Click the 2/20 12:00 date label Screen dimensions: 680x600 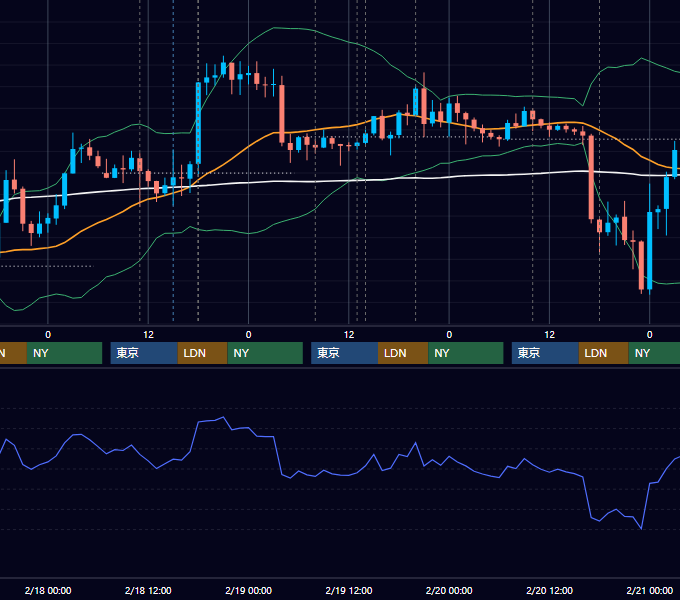point(549,590)
